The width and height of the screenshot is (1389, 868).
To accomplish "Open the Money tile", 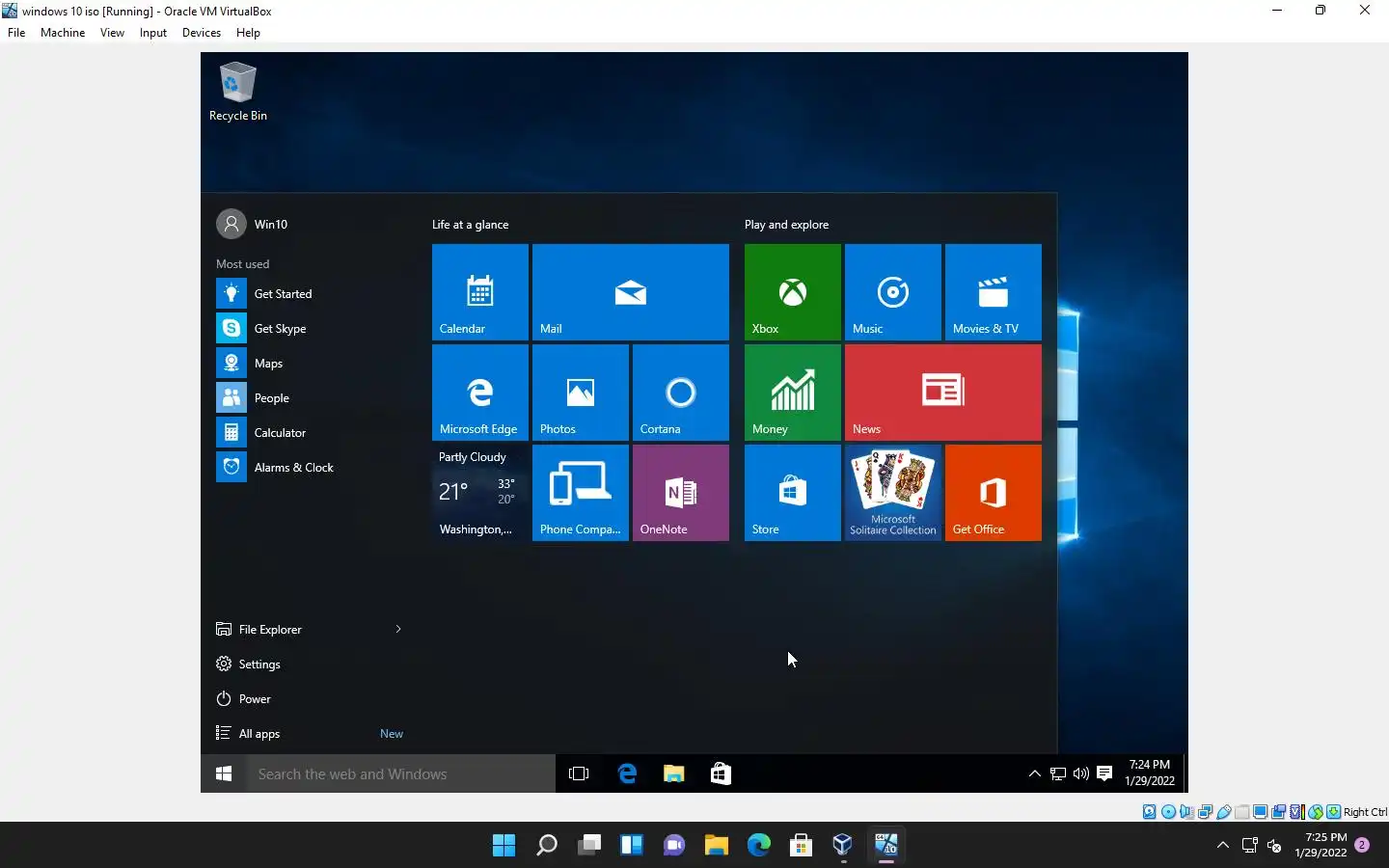I will pyautogui.click(x=793, y=393).
